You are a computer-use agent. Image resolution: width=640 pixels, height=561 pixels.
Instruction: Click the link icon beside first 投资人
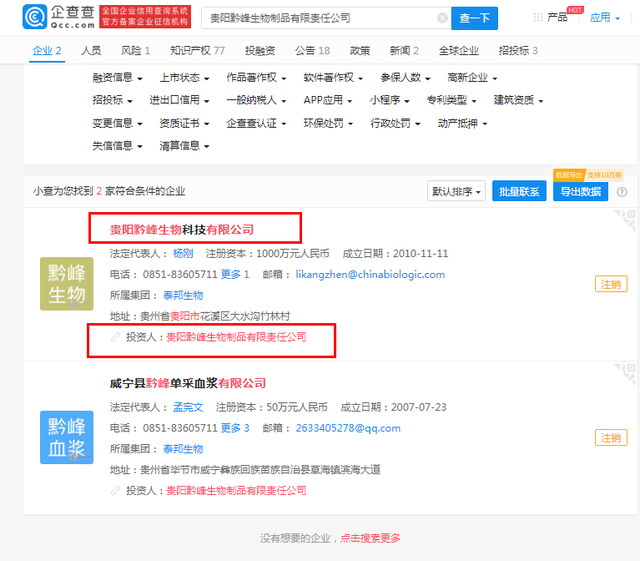[115, 338]
